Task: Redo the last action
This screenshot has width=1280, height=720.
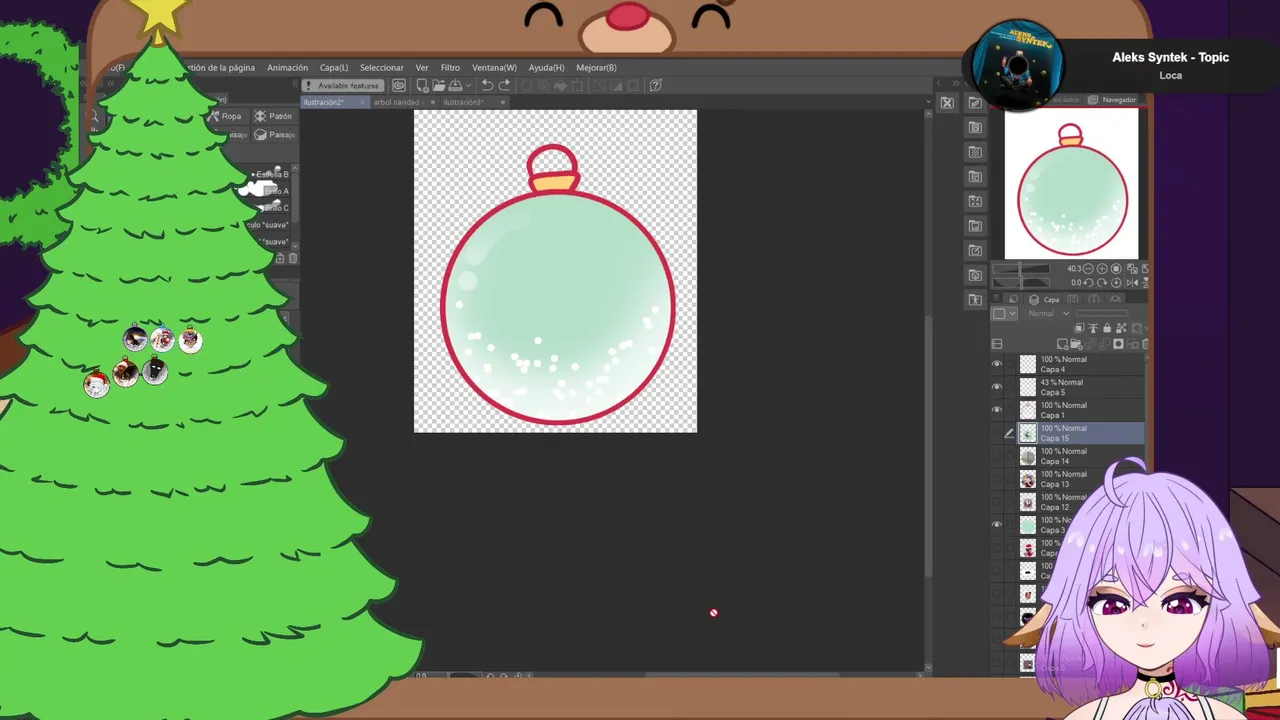Action: pos(504,85)
